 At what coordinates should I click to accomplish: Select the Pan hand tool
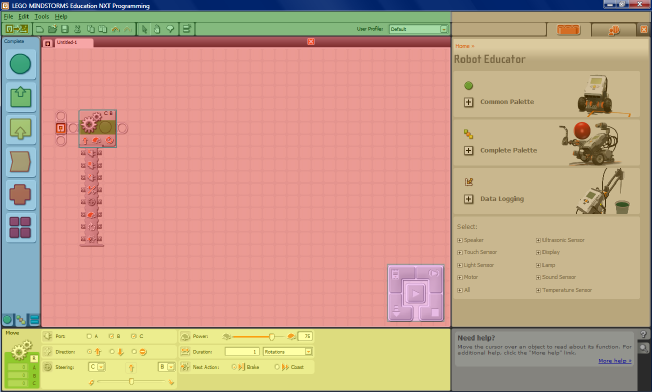pos(157,29)
